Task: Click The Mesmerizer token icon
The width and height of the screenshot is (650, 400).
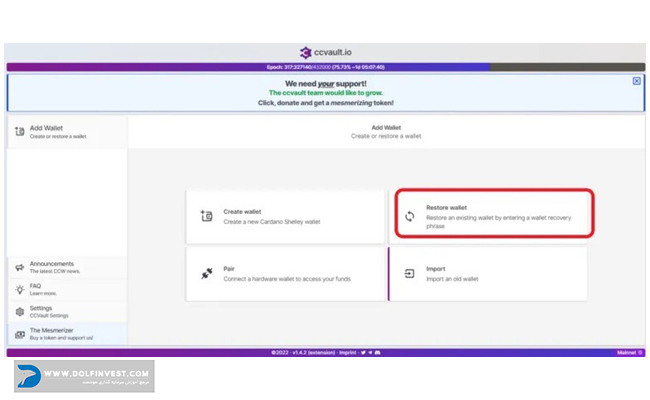Action: click(x=20, y=334)
